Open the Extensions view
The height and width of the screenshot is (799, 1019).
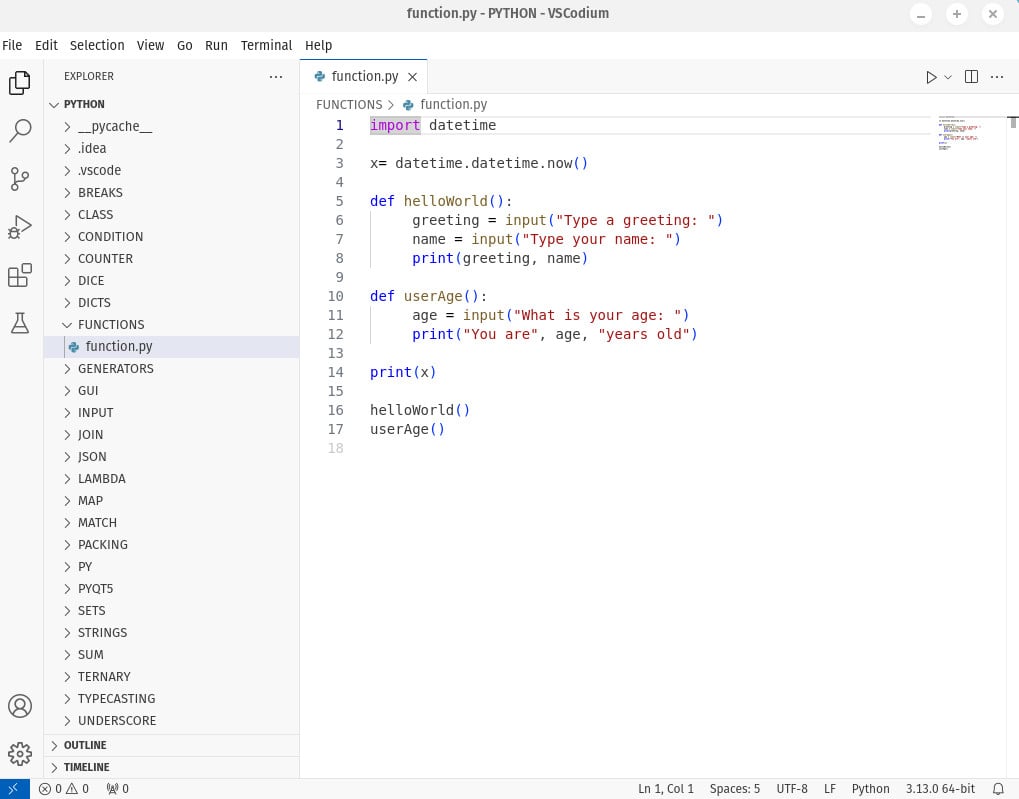20,275
